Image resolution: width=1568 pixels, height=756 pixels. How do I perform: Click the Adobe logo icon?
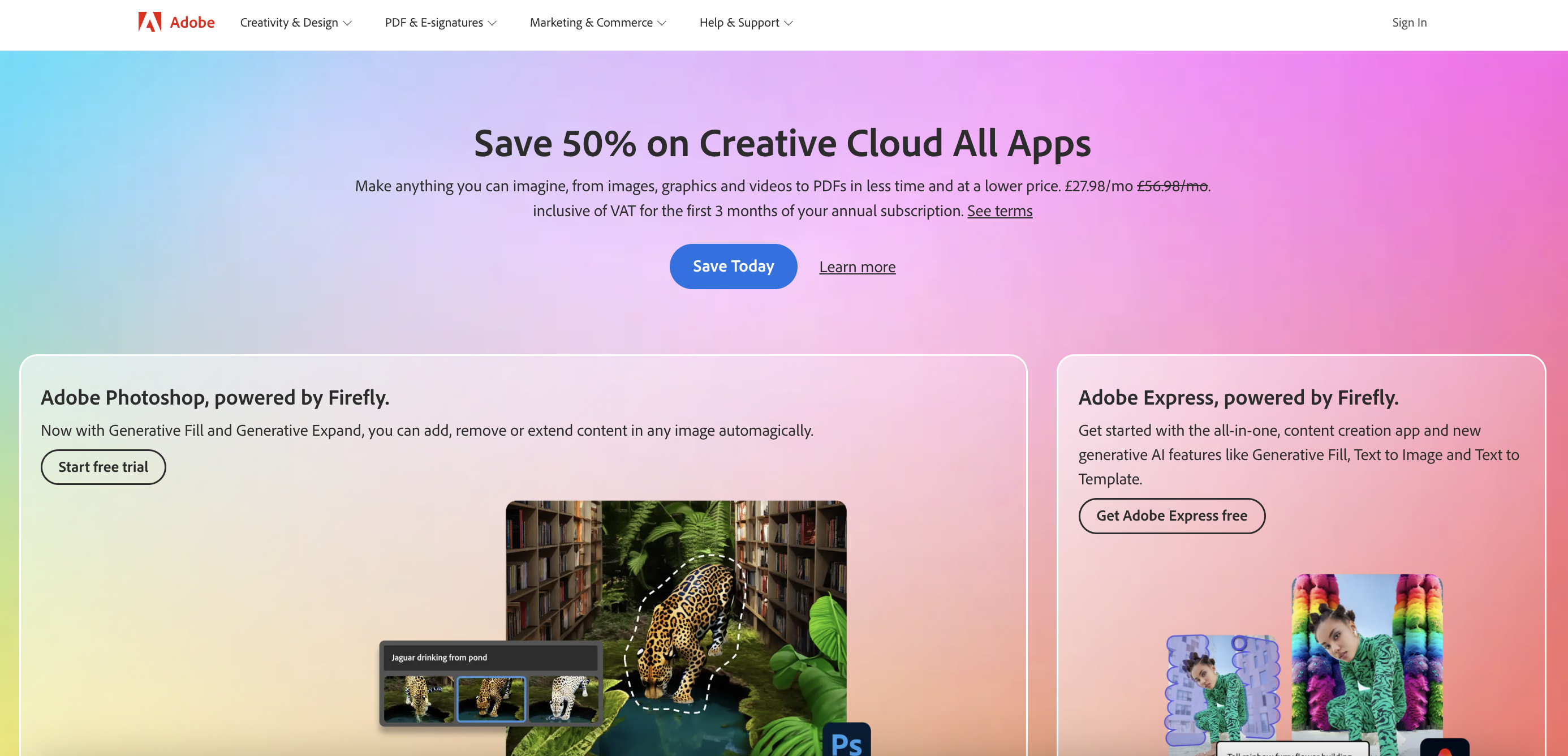(x=149, y=22)
